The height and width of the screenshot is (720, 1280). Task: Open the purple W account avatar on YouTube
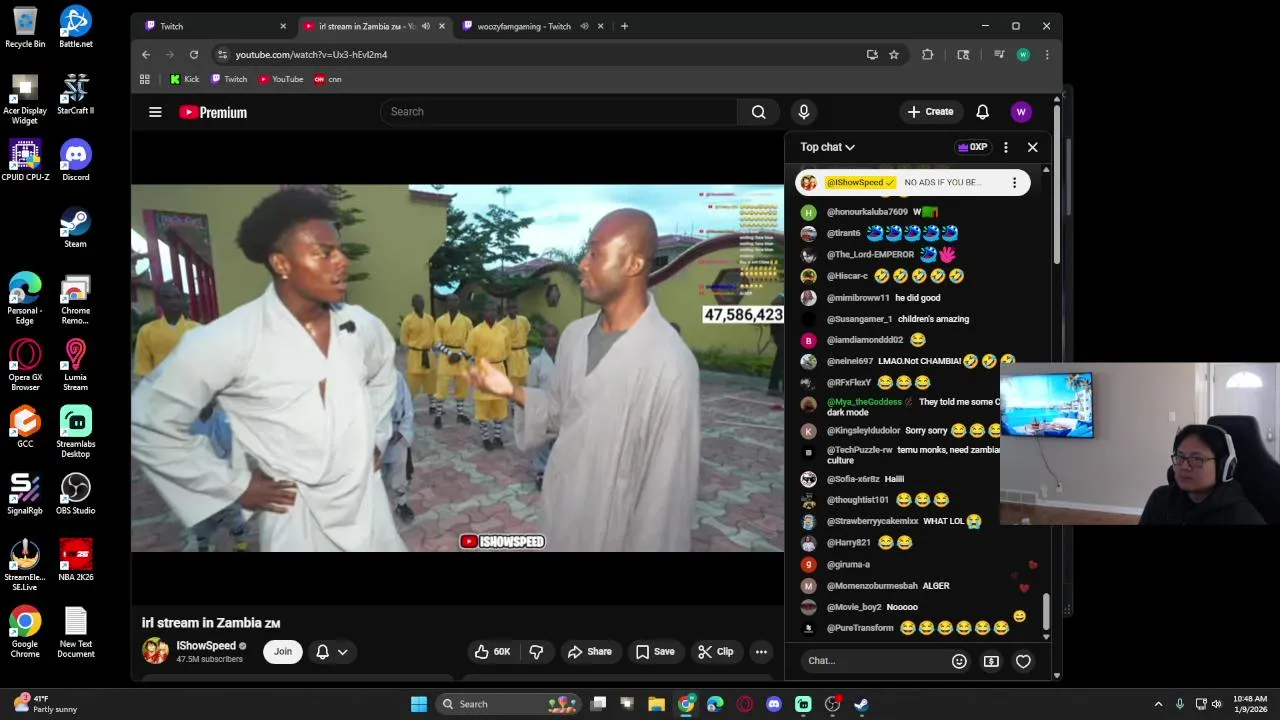(1021, 112)
